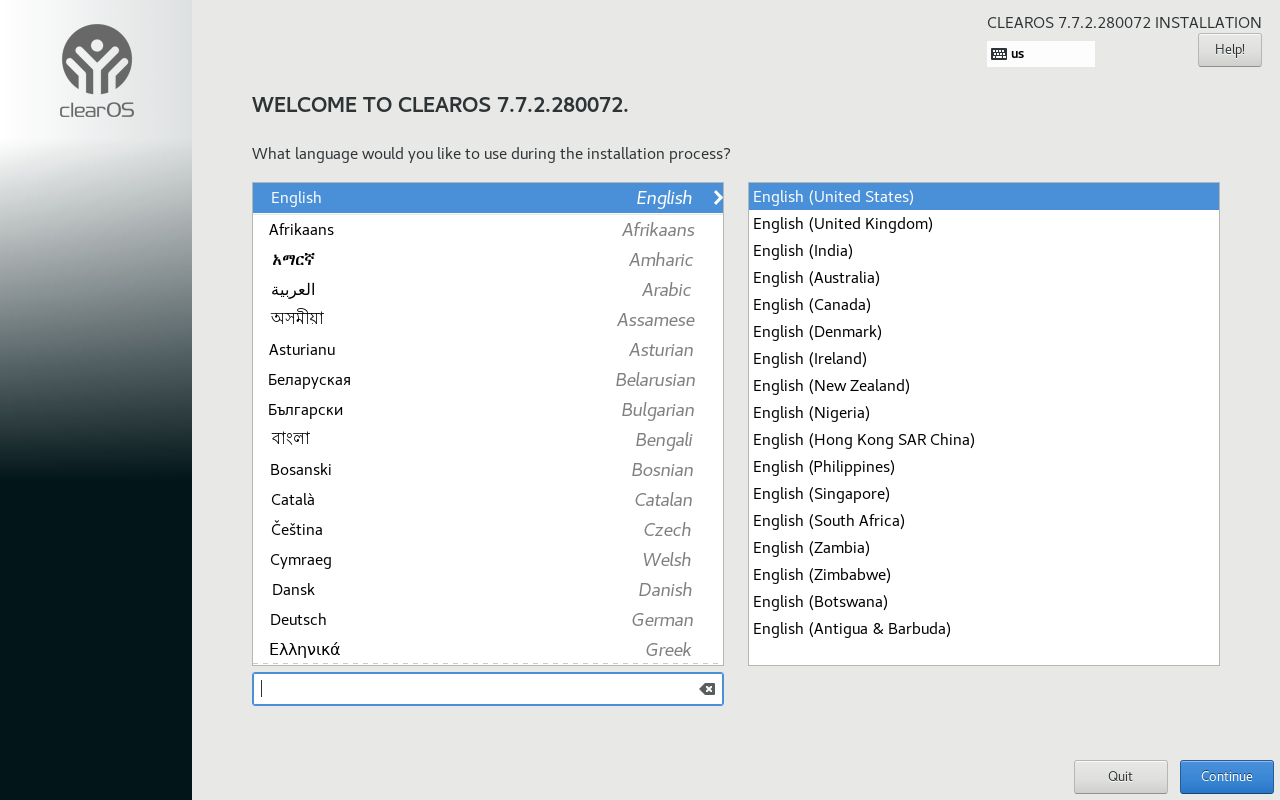This screenshot has width=1280, height=800.
Task: Open the us keyboard layout indicator
Action: (1041, 54)
